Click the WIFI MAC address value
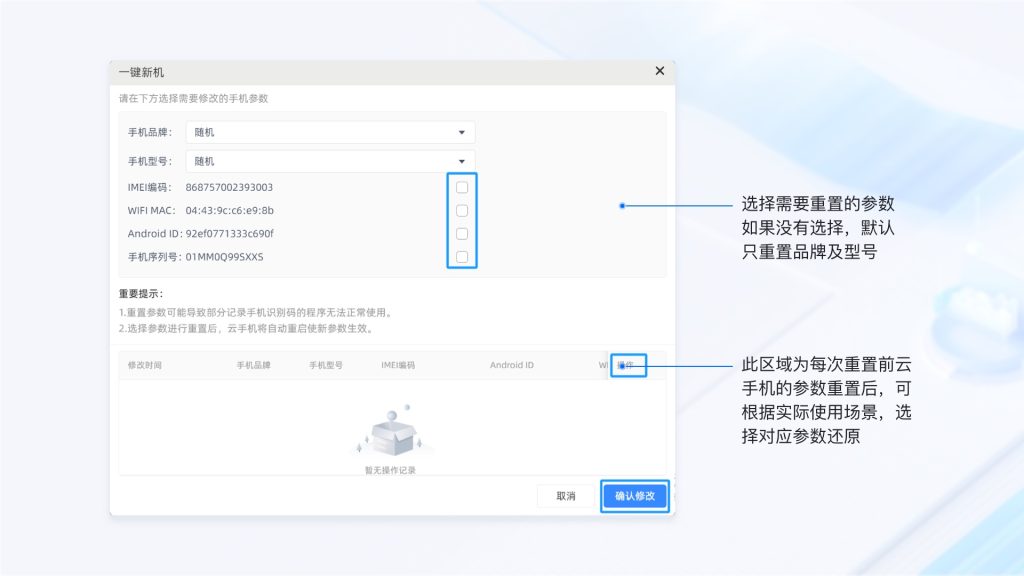 (229, 210)
